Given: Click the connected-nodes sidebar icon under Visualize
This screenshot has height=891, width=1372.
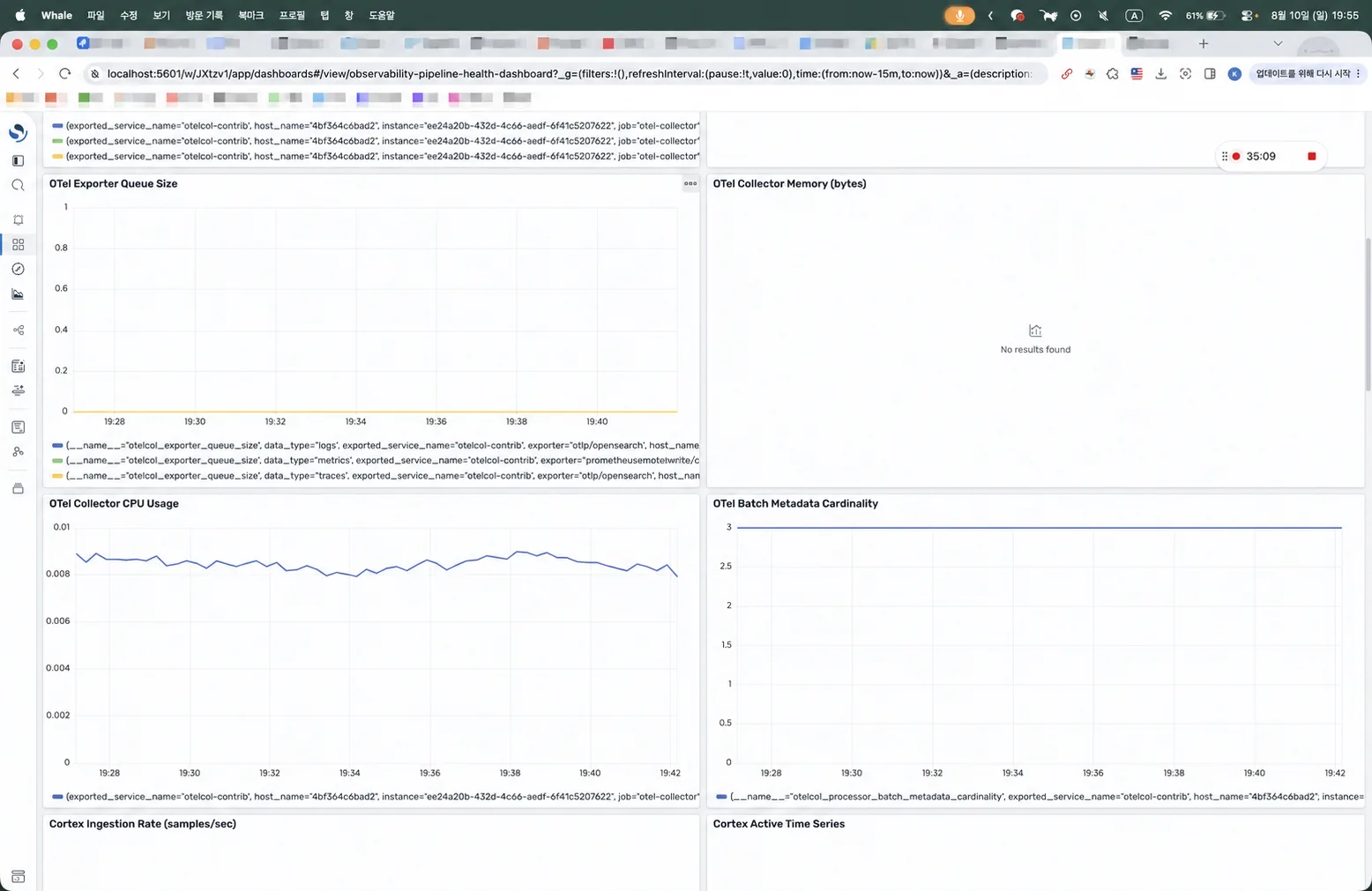Looking at the screenshot, I should click(18, 330).
